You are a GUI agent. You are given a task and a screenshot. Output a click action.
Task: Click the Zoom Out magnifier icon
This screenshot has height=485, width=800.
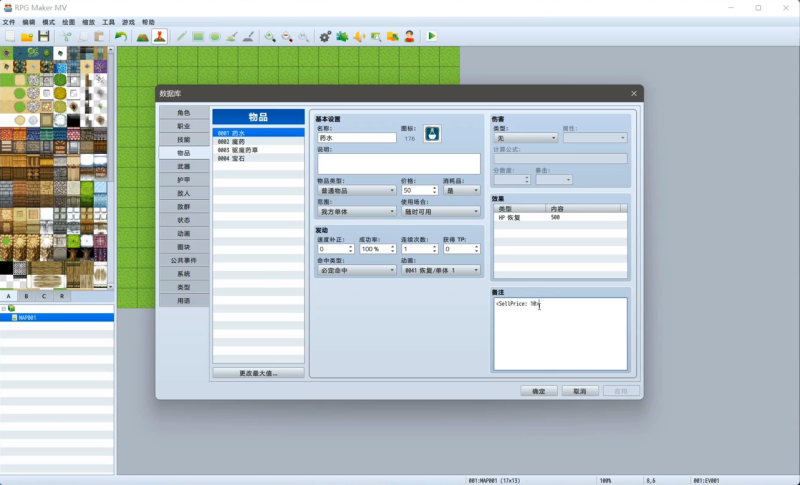(287, 36)
